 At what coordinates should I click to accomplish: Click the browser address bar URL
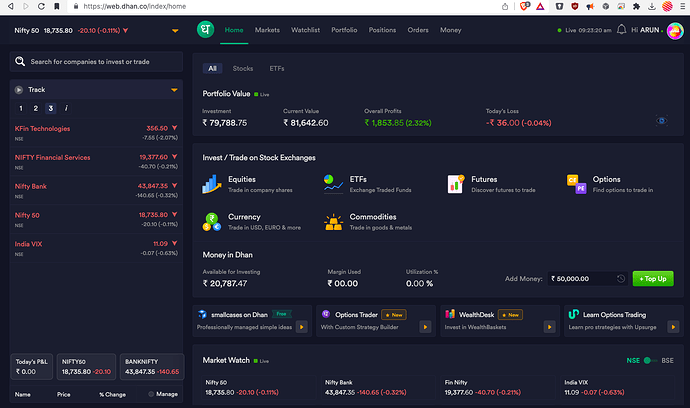[135, 6]
